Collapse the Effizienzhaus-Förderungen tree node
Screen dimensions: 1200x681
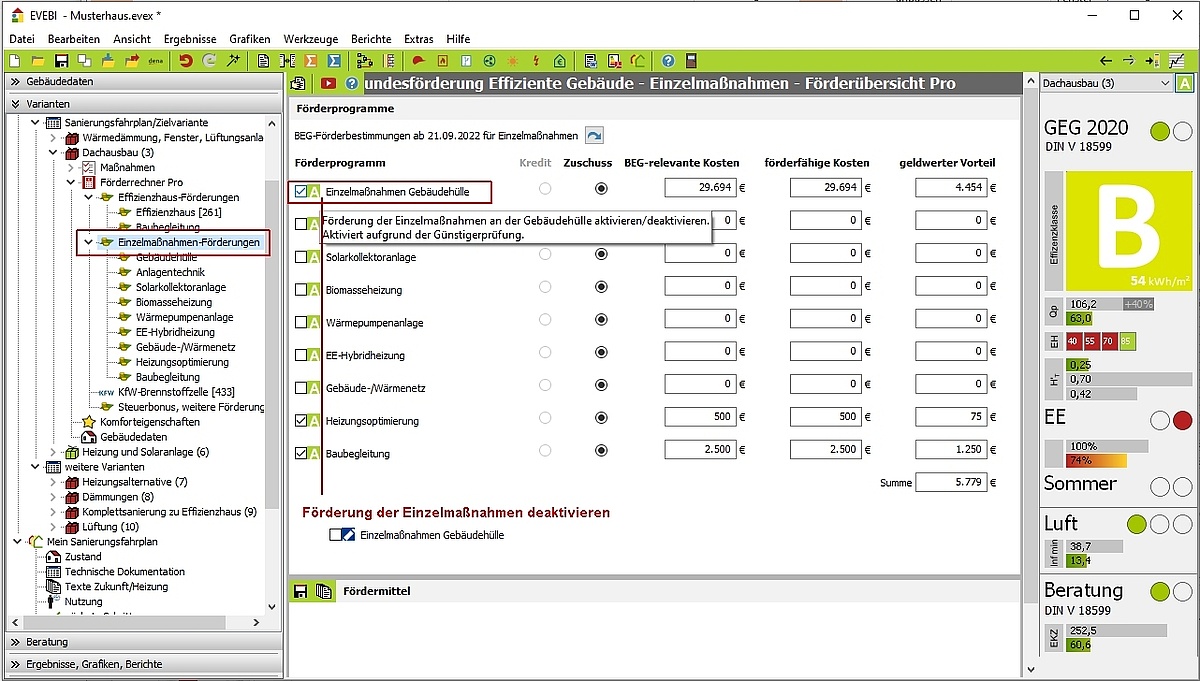point(89,197)
